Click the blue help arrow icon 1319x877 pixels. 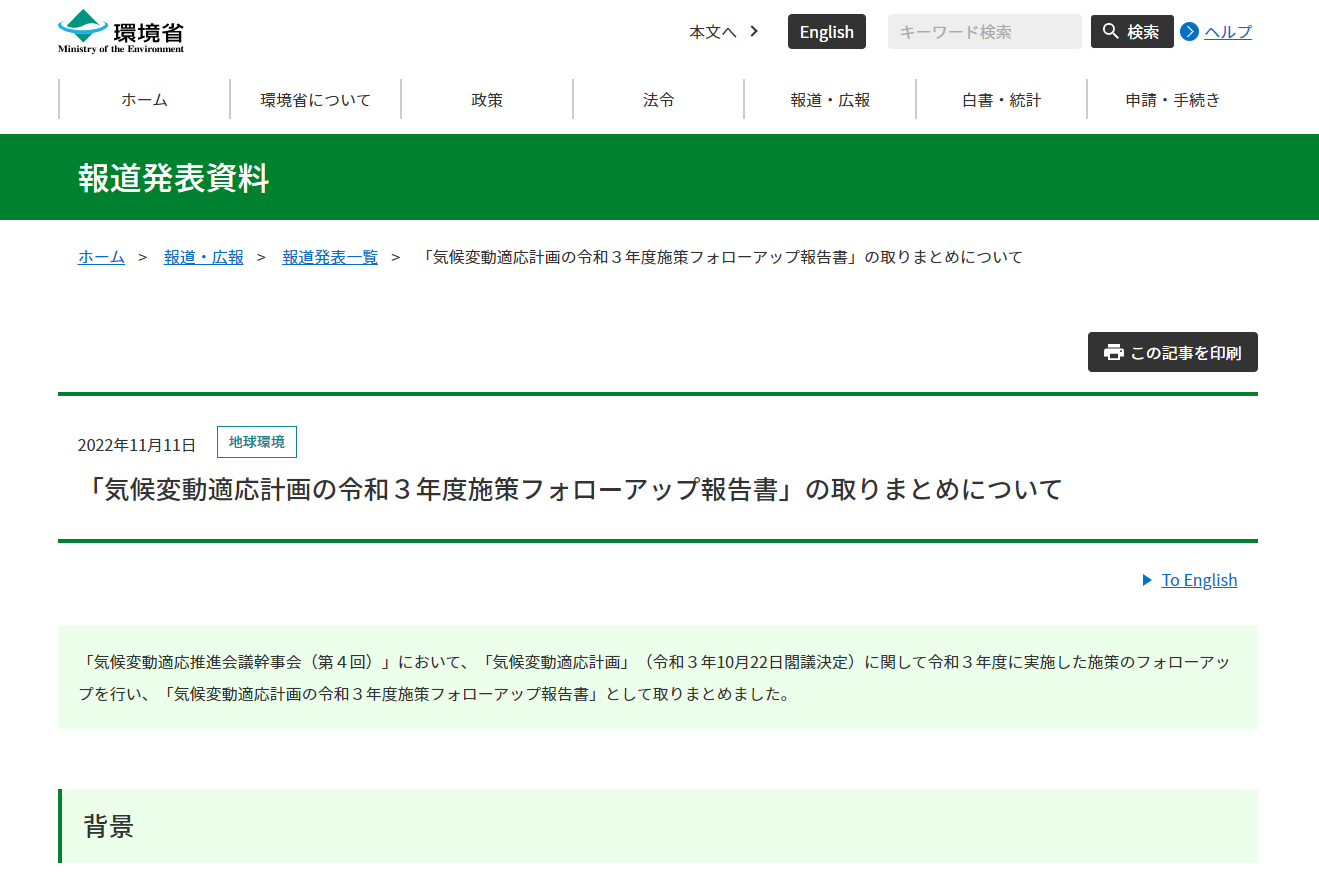click(1189, 32)
